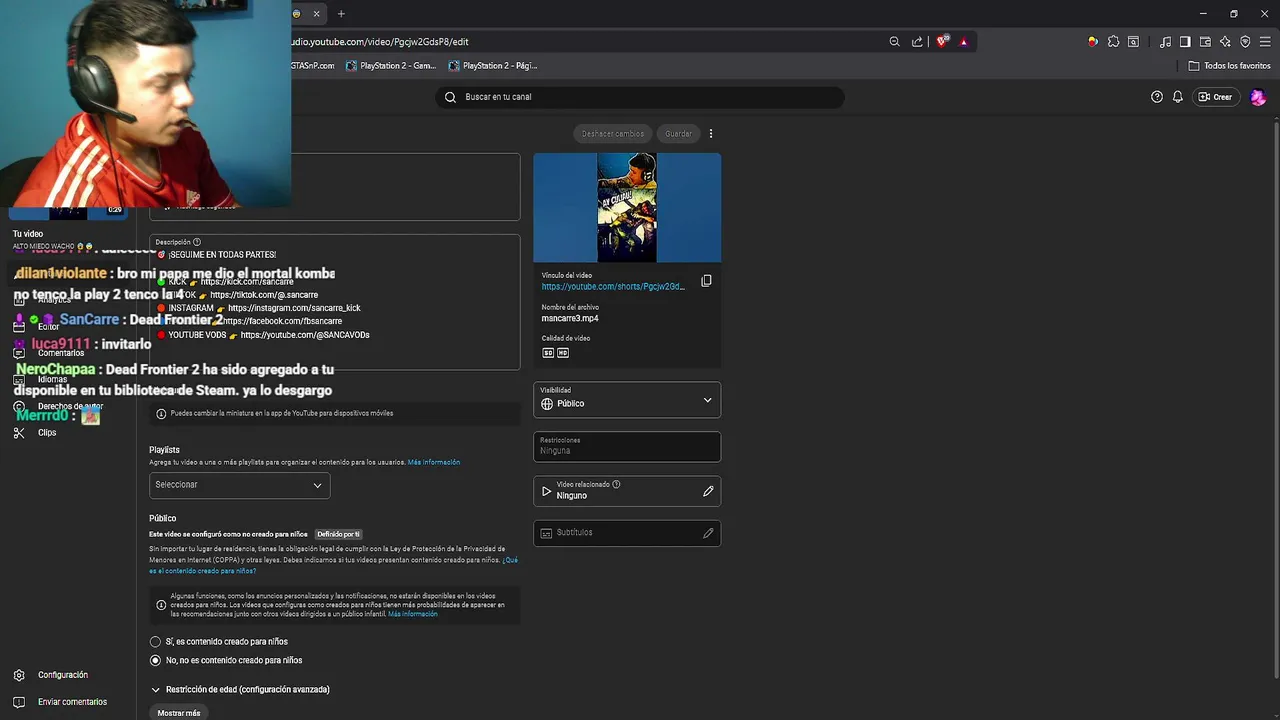Open 'PlayStation 2 - Gam...' bookmark
1280x720 pixels.
coord(391,66)
